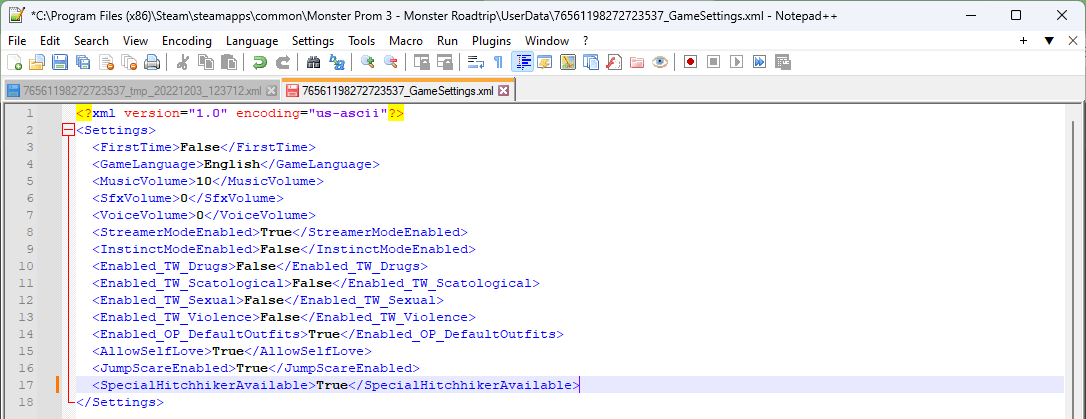Open the document list dropdown arrow
Screen dimensions: 1086x419
pyautogui.click(x=1049, y=41)
